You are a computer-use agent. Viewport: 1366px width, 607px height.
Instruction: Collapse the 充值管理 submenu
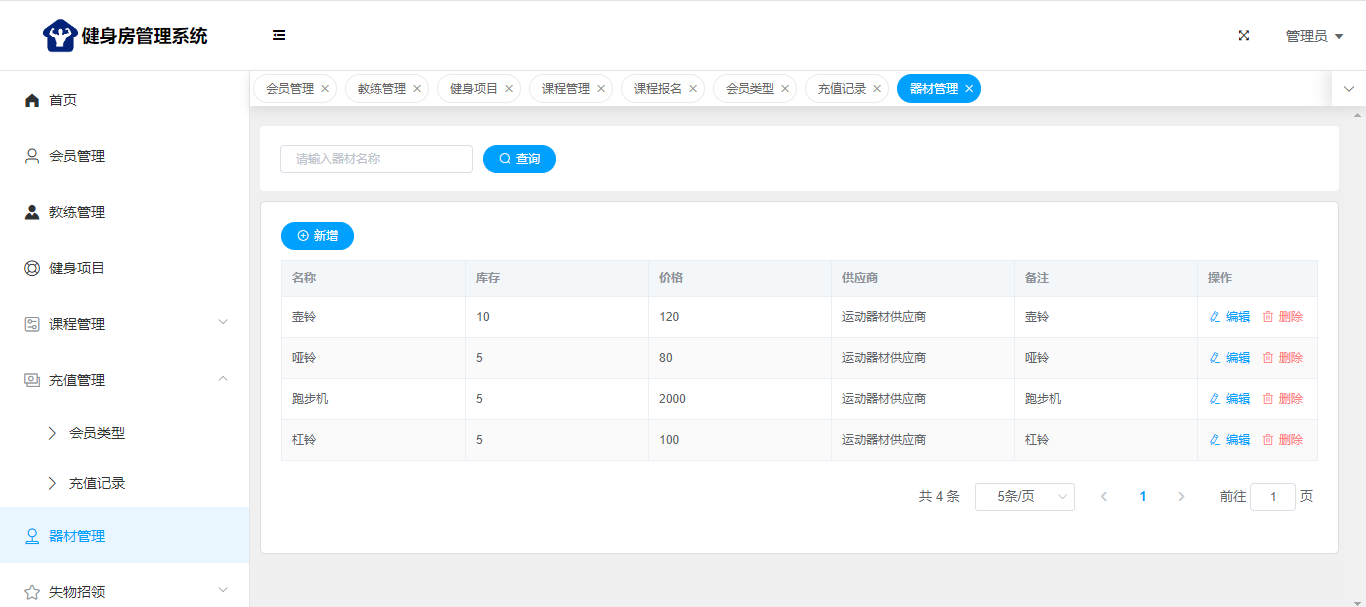coord(124,380)
